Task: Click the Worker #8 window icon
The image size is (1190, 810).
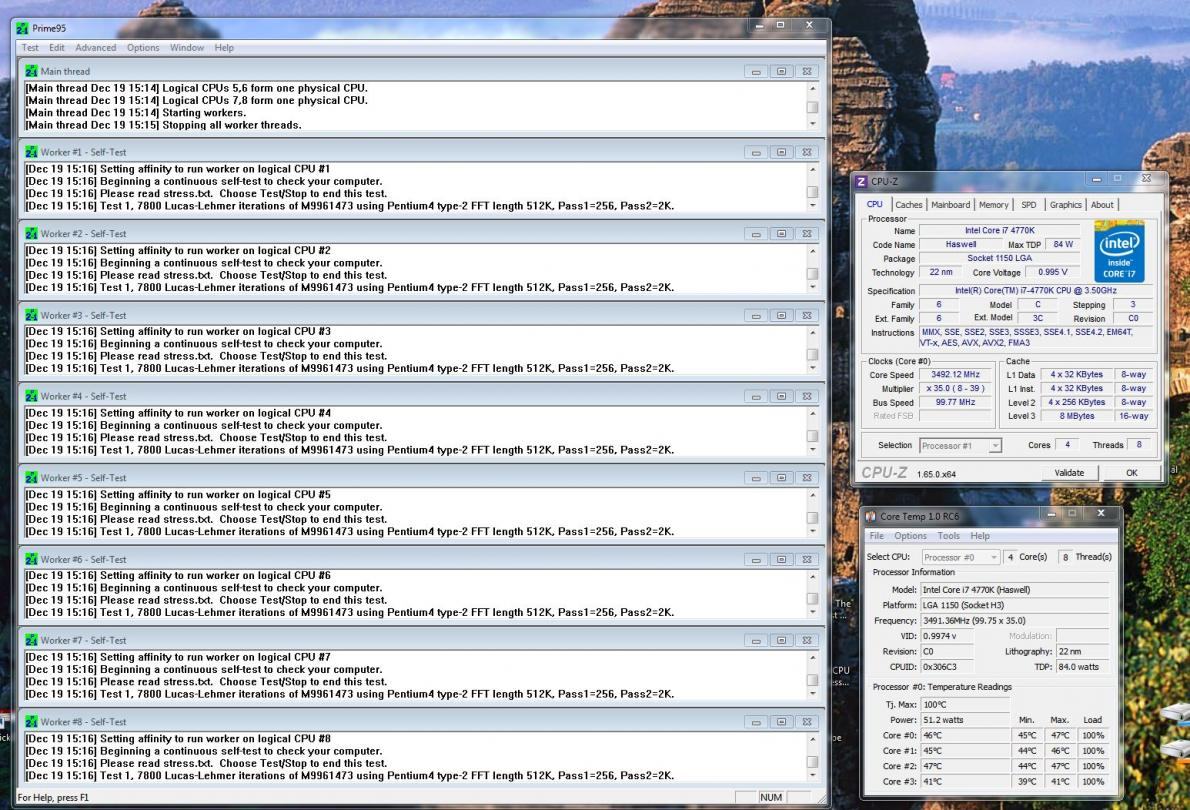Action: pos(31,722)
